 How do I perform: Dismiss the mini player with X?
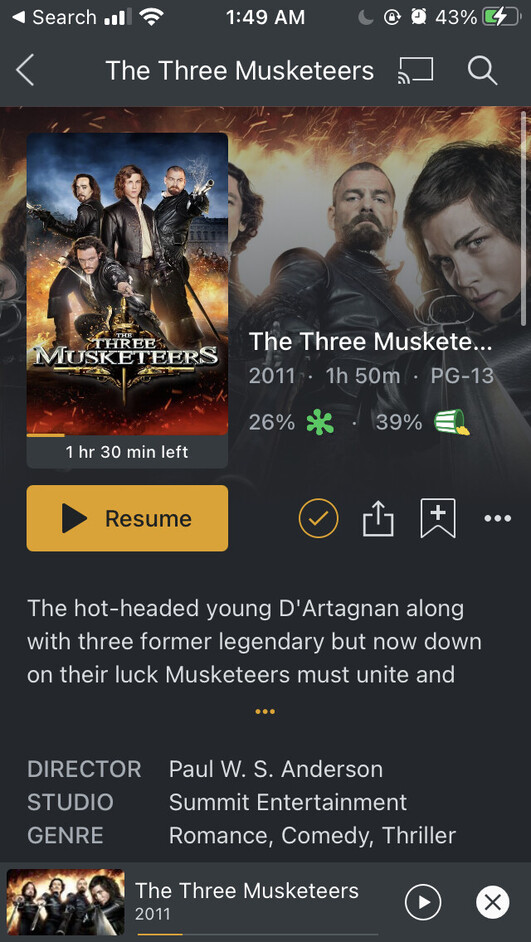tap(493, 902)
